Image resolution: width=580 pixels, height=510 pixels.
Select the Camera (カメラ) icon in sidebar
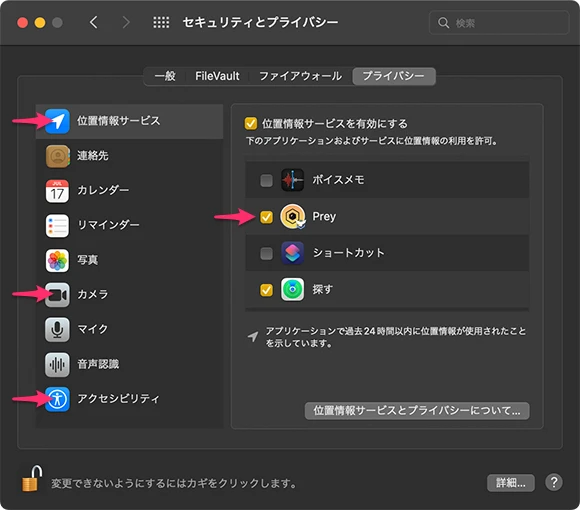pos(57,295)
